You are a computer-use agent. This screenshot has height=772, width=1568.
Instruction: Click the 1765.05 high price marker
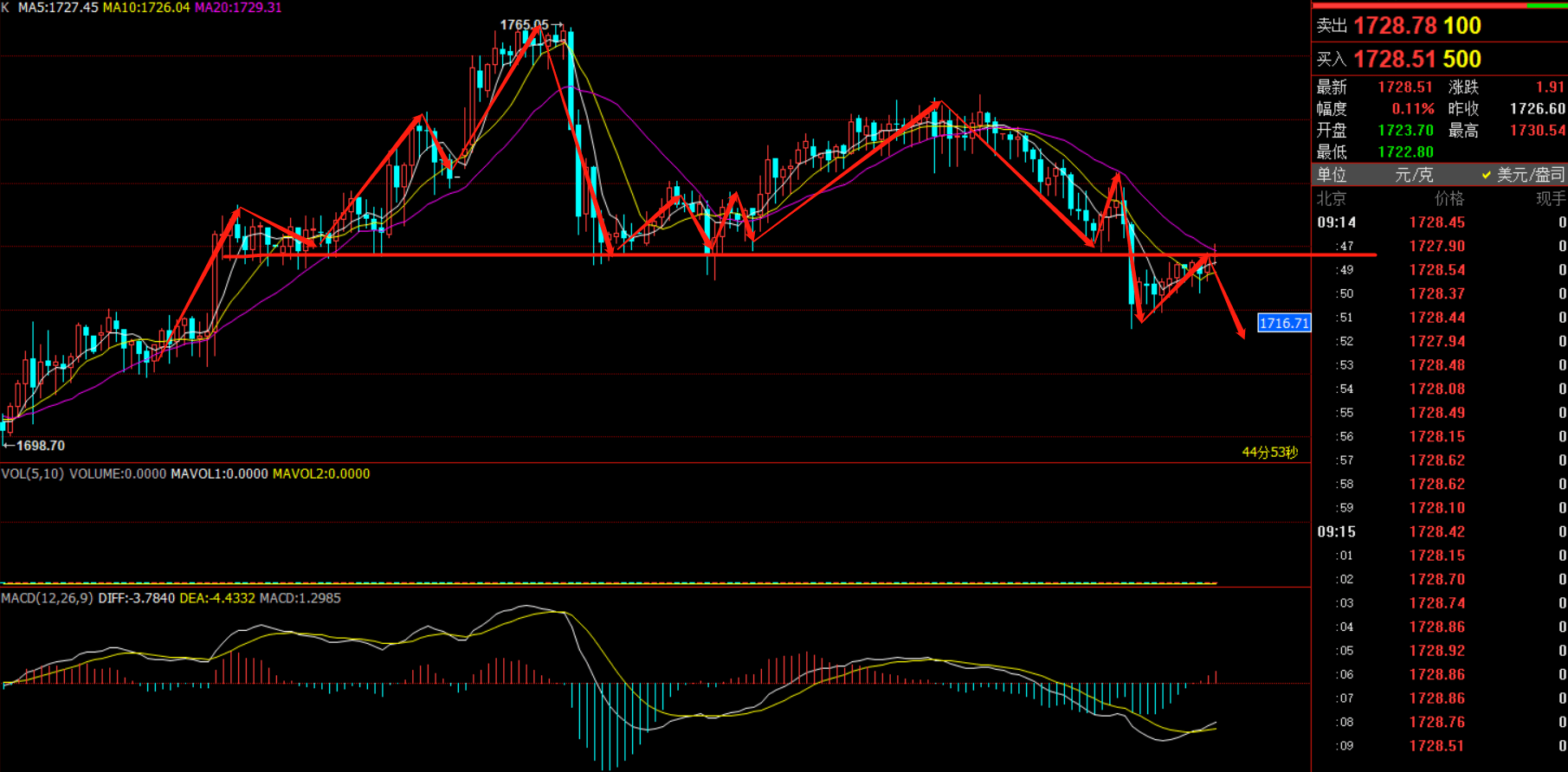(525, 25)
